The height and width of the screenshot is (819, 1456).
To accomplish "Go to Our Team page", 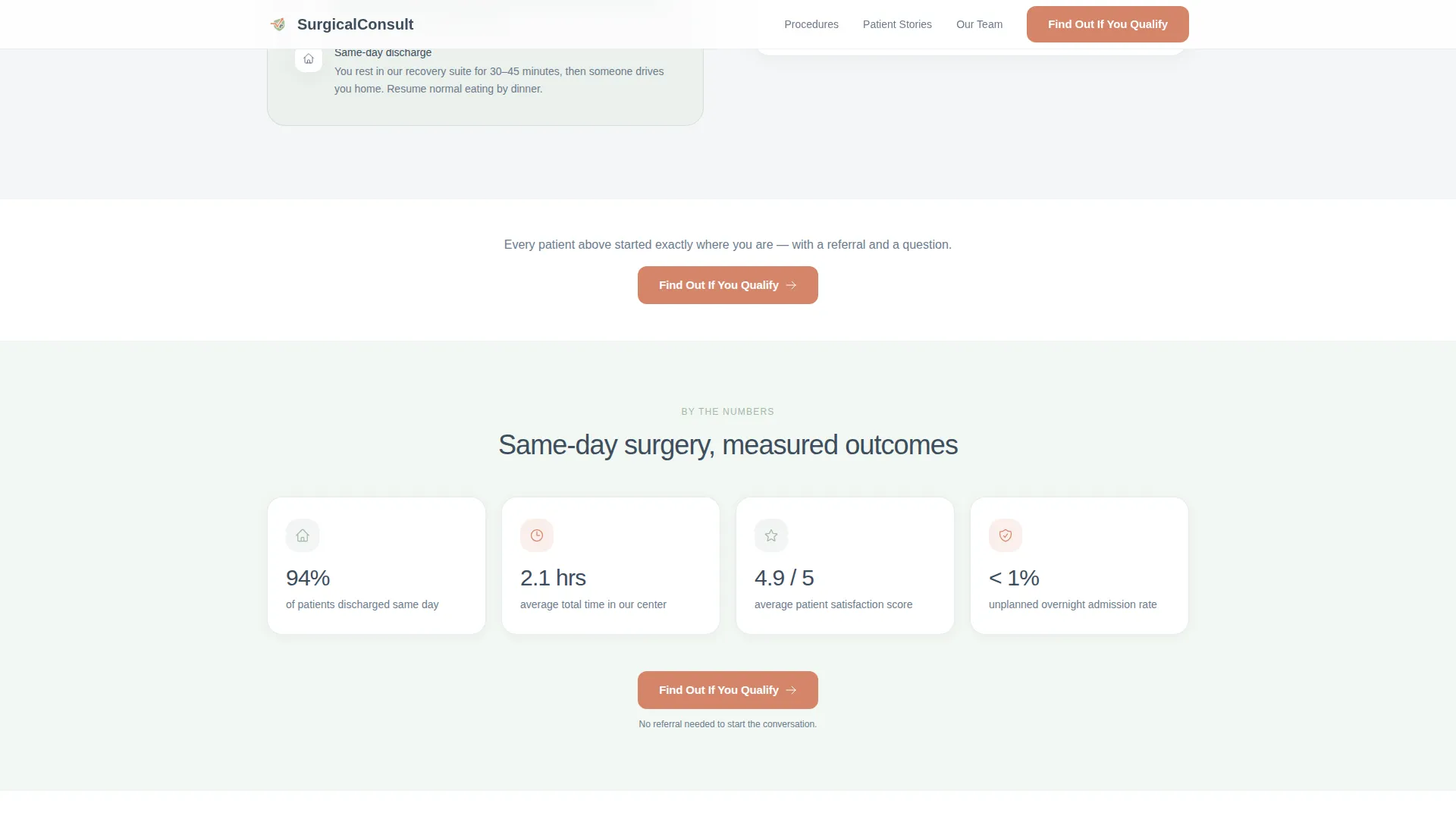I will [979, 24].
